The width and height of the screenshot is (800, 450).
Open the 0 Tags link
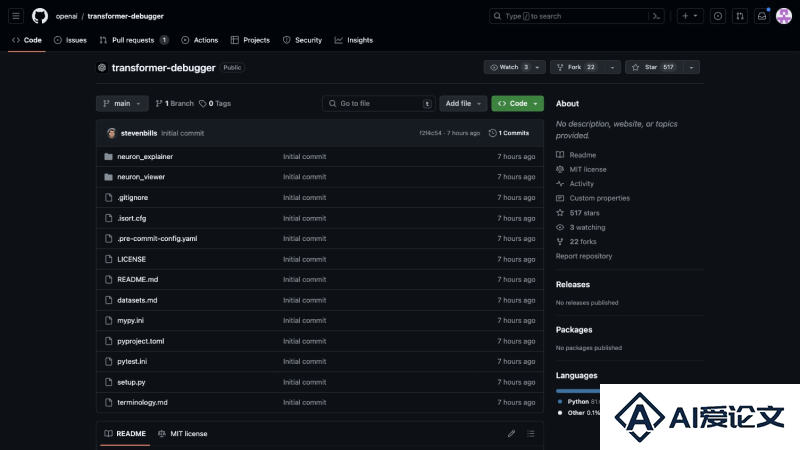click(x=215, y=104)
